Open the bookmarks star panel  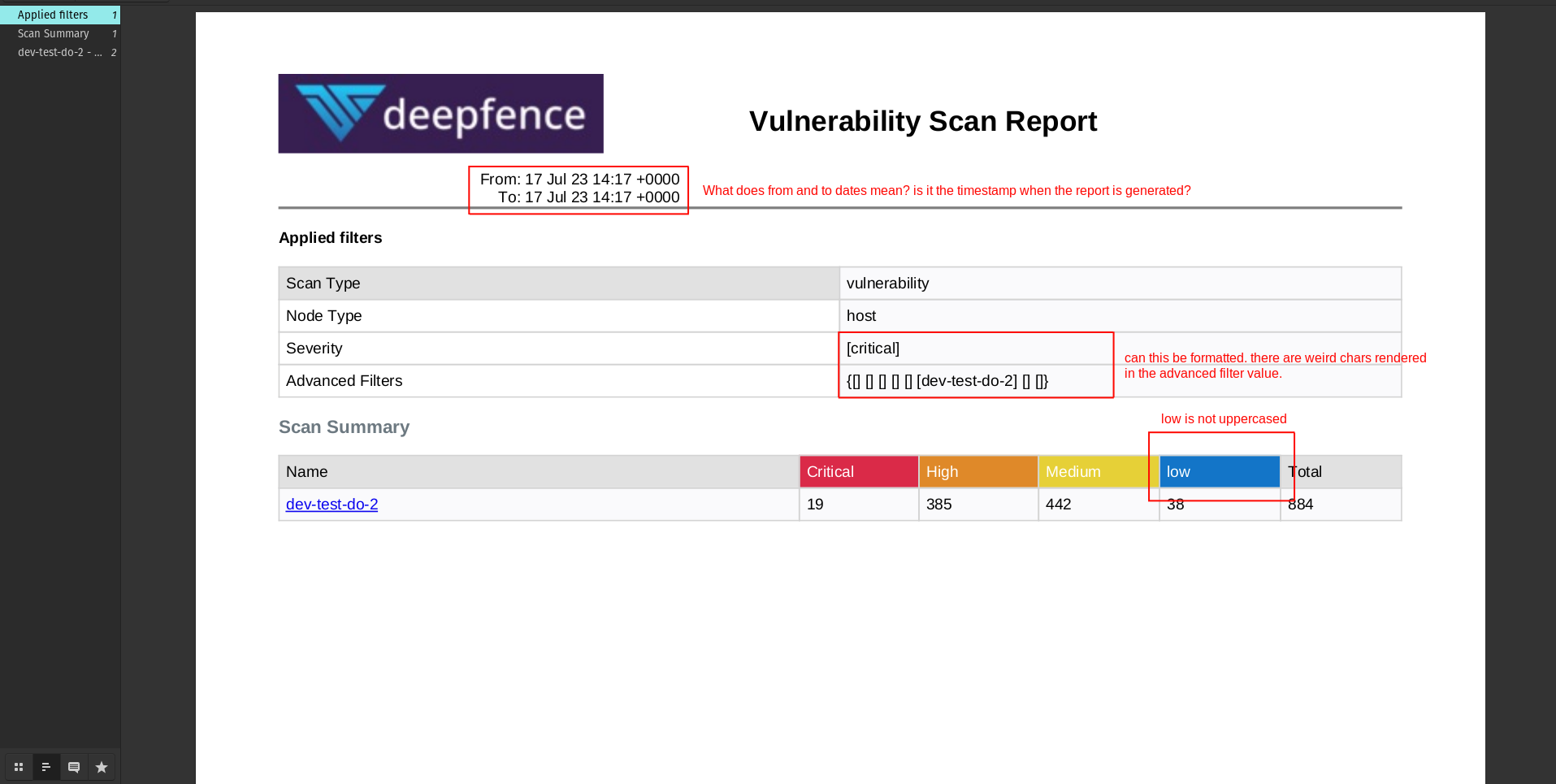[102, 766]
